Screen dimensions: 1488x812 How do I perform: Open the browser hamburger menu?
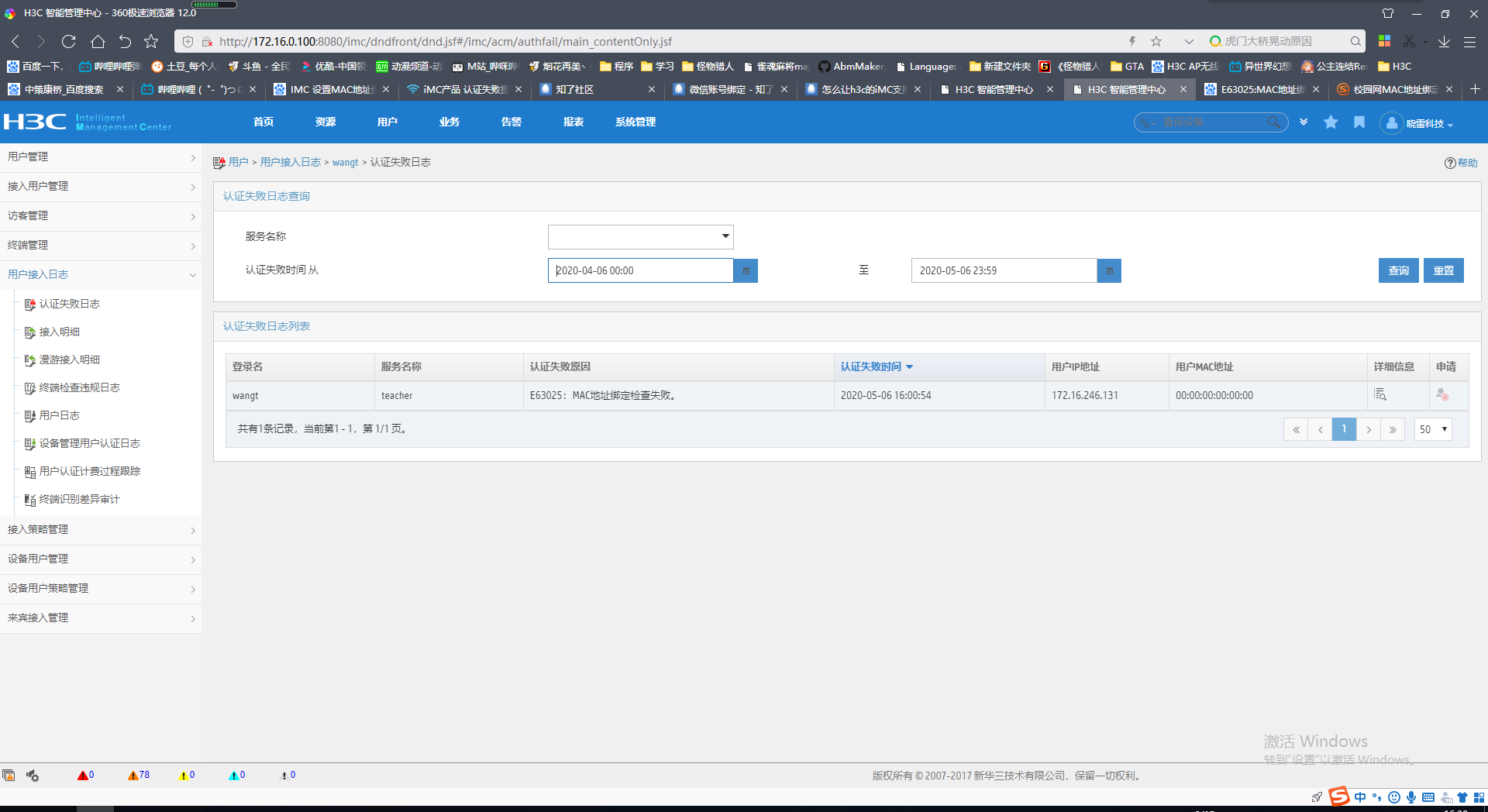point(1469,41)
